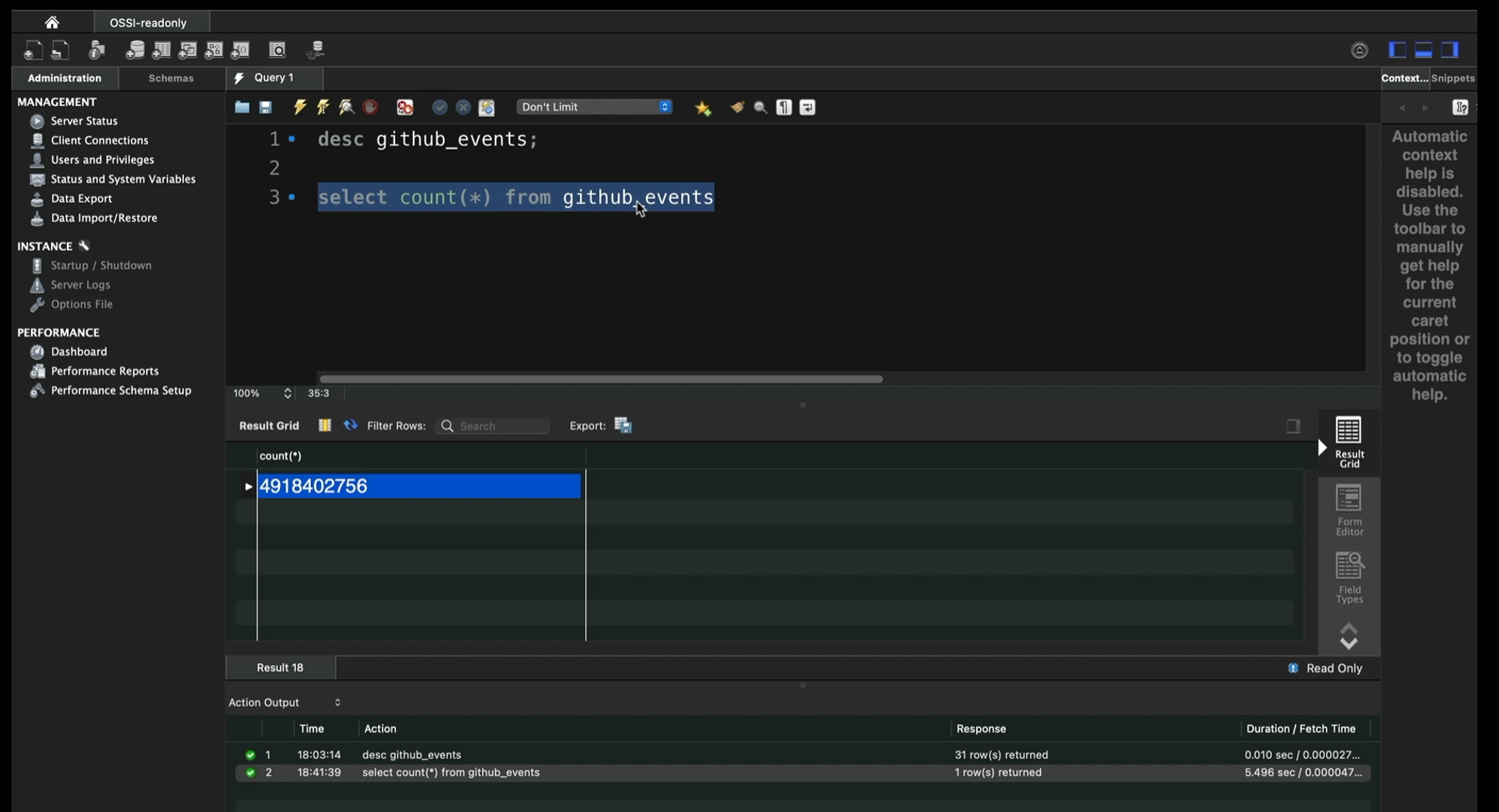The width and height of the screenshot is (1499, 812).
Task: Create a new SQL tab
Action: [33, 50]
